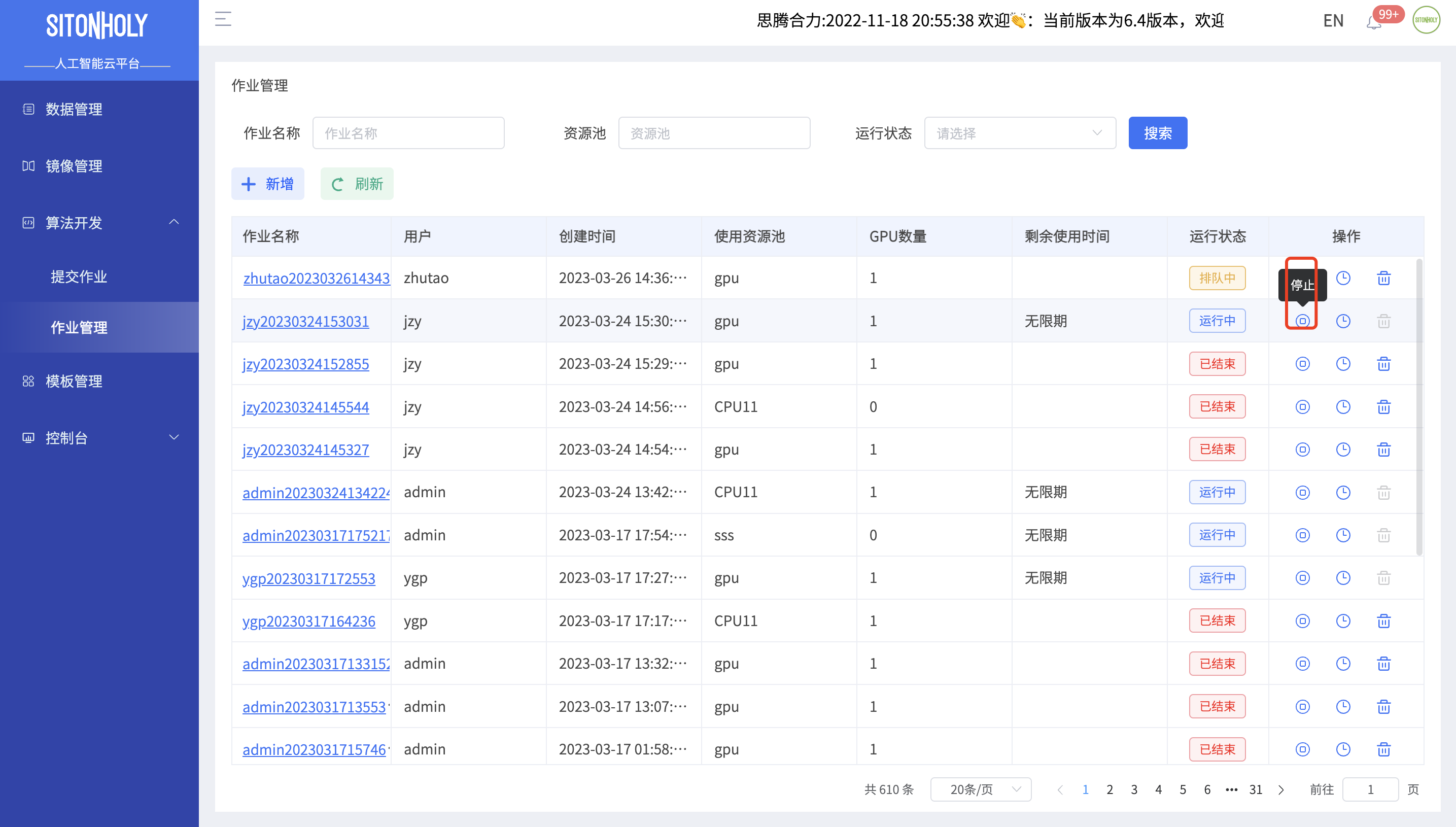Click 已结束 tag for jzy20230324152855
This screenshot has width=1456, height=827.
click(x=1217, y=363)
